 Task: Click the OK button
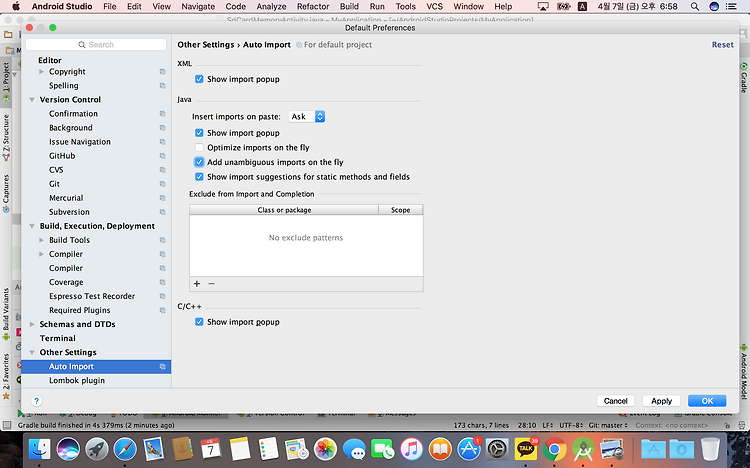(707, 401)
